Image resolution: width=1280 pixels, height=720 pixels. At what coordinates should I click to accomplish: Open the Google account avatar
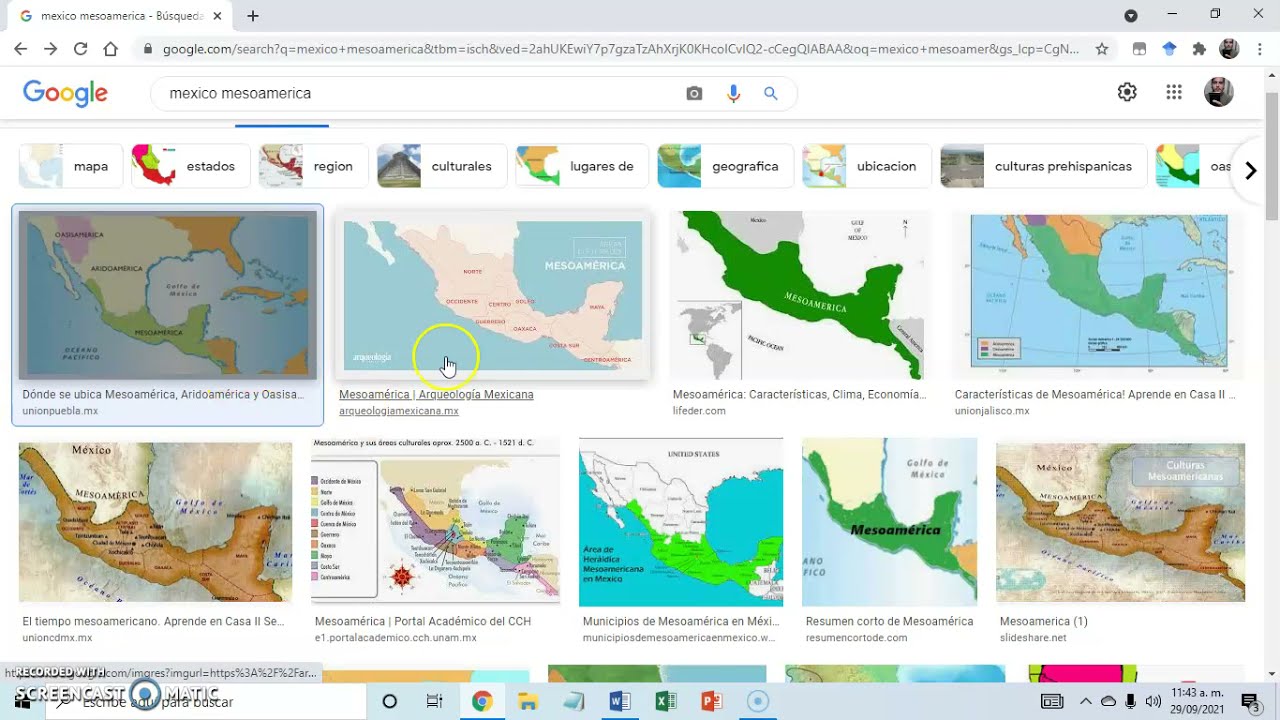[1218, 92]
